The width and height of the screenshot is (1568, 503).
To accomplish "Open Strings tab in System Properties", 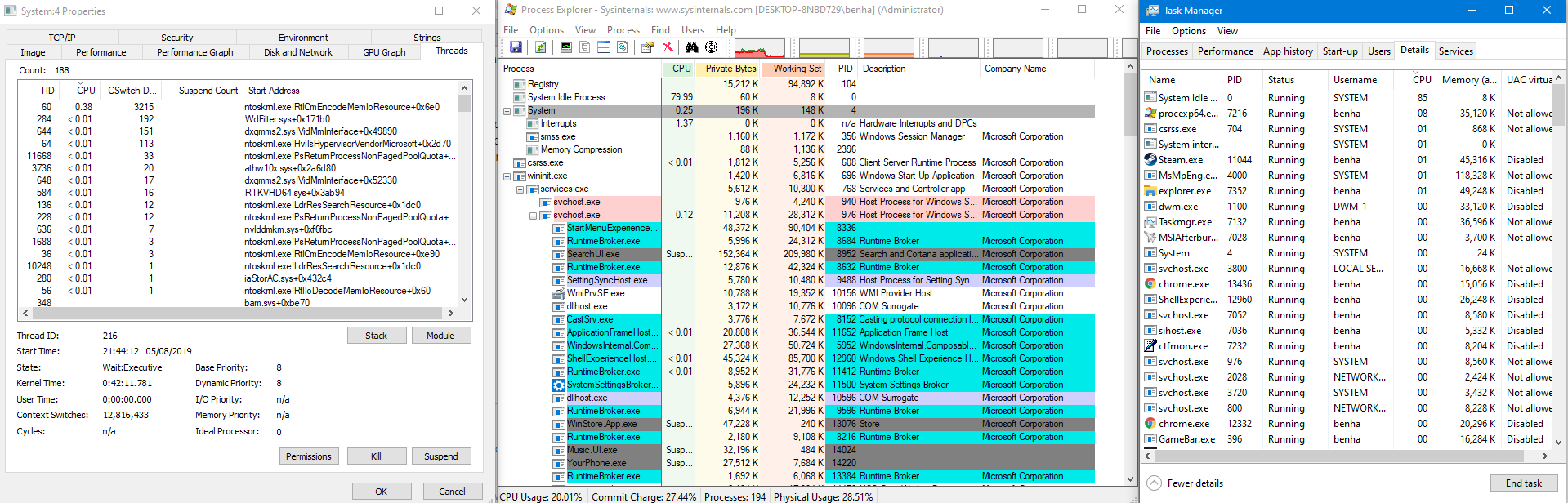I will point(427,38).
